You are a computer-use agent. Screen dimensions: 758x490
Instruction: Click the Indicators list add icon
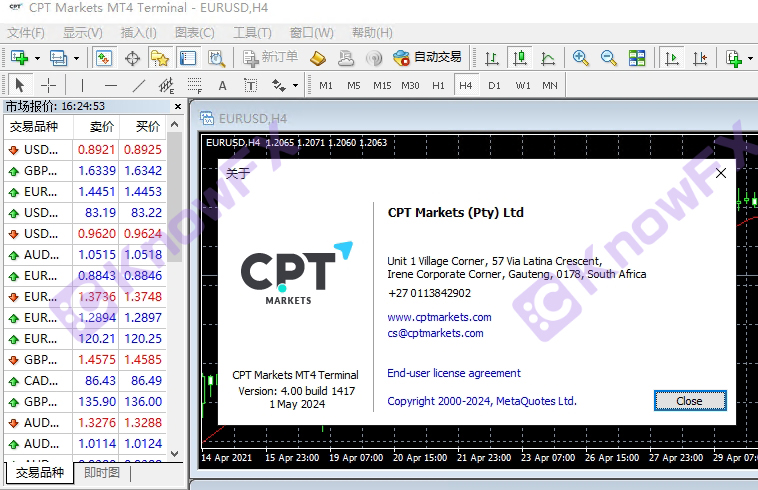pyautogui.click(x=734, y=58)
